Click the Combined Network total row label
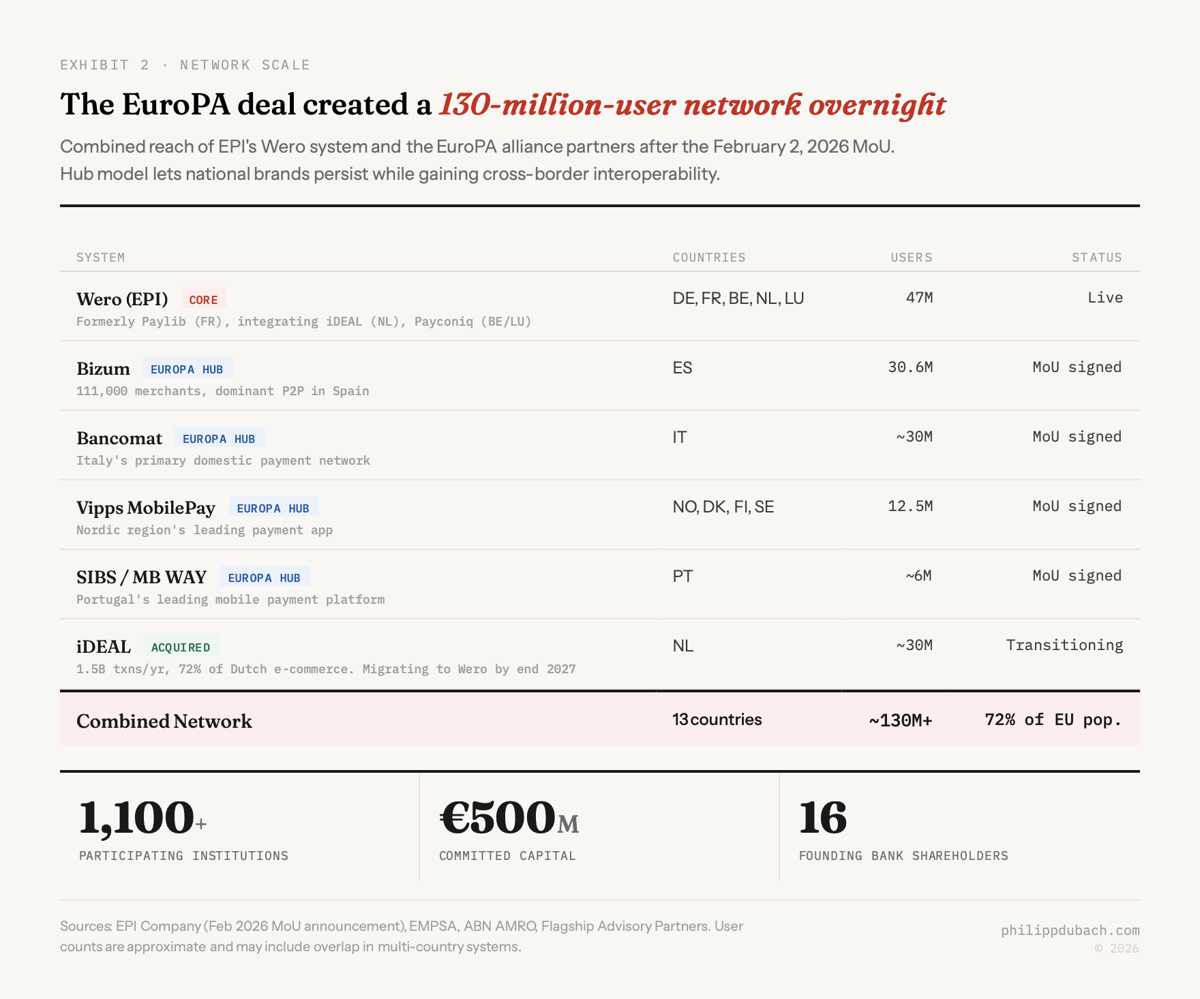The width and height of the screenshot is (1200, 999). click(164, 721)
